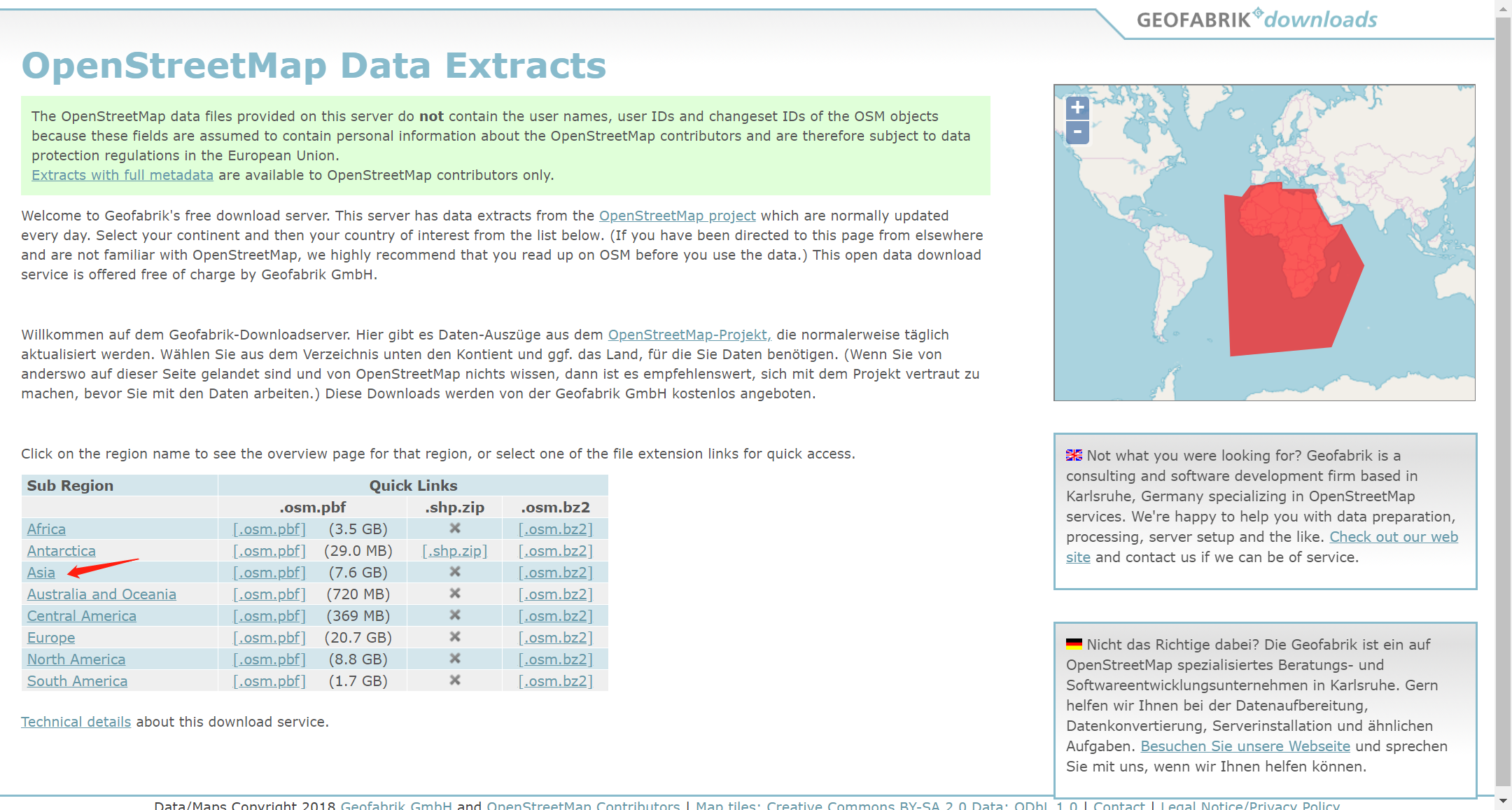Open Besuchen Sie unsere Webseite link
Viewport: 1512px width, 810px height.
click(x=1245, y=746)
